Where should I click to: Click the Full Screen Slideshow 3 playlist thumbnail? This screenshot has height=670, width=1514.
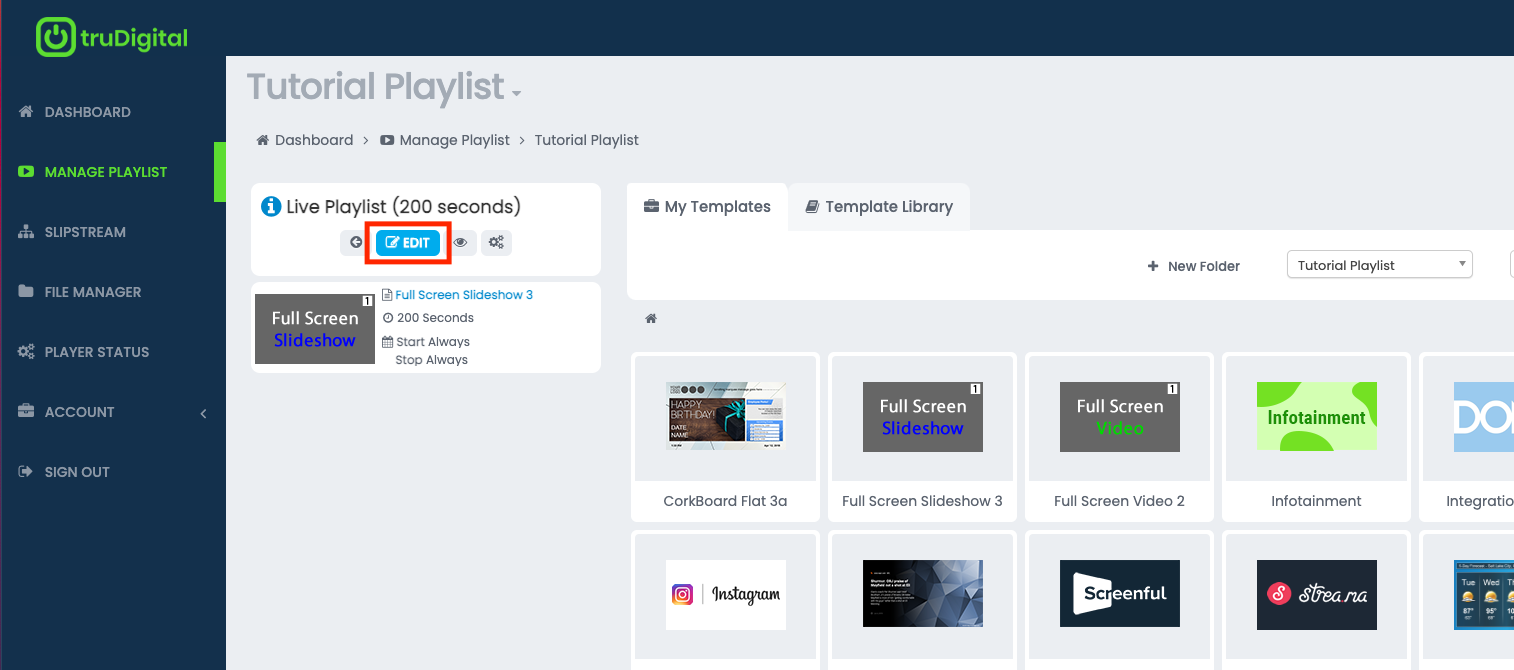pyautogui.click(x=315, y=329)
